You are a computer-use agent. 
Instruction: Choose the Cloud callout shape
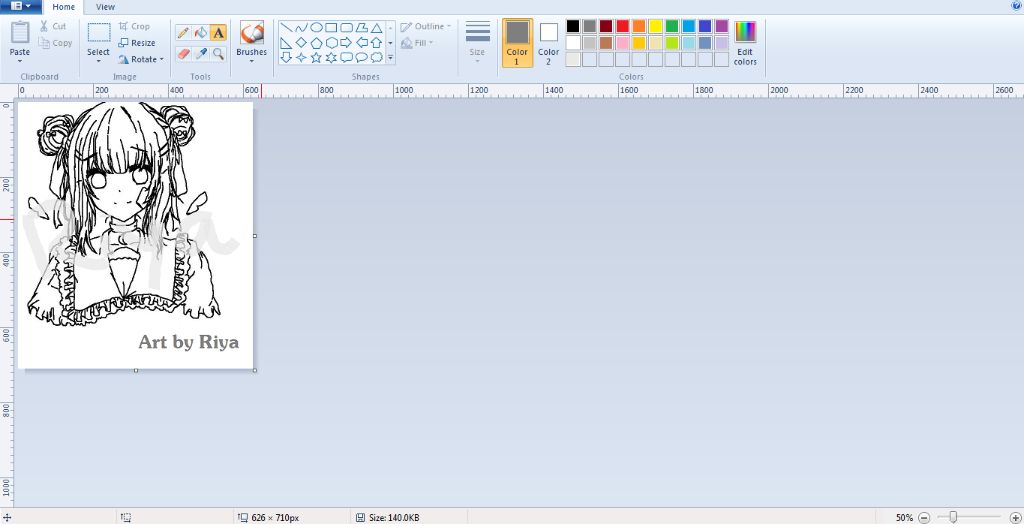coord(376,57)
